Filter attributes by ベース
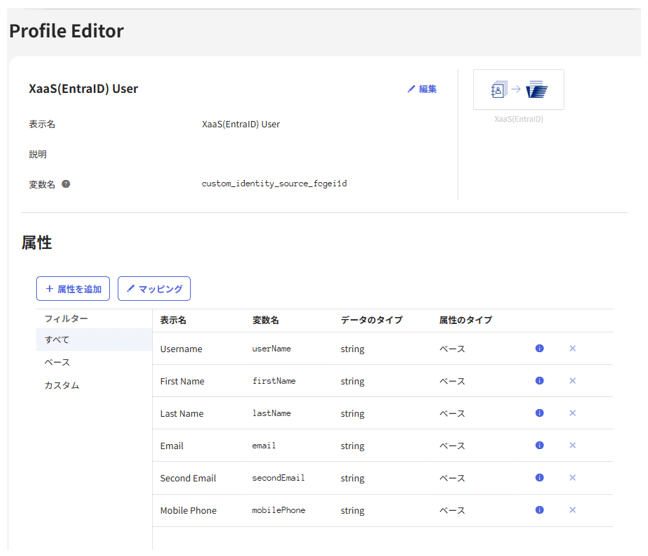The width and height of the screenshot is (648, 556). (x=57, y=362)
